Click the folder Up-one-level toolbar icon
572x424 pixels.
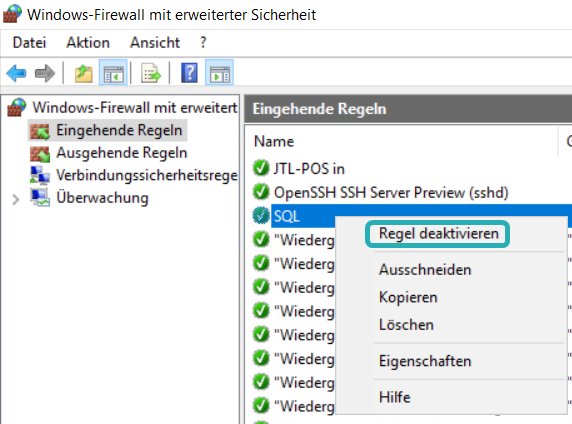pos(84,73)
